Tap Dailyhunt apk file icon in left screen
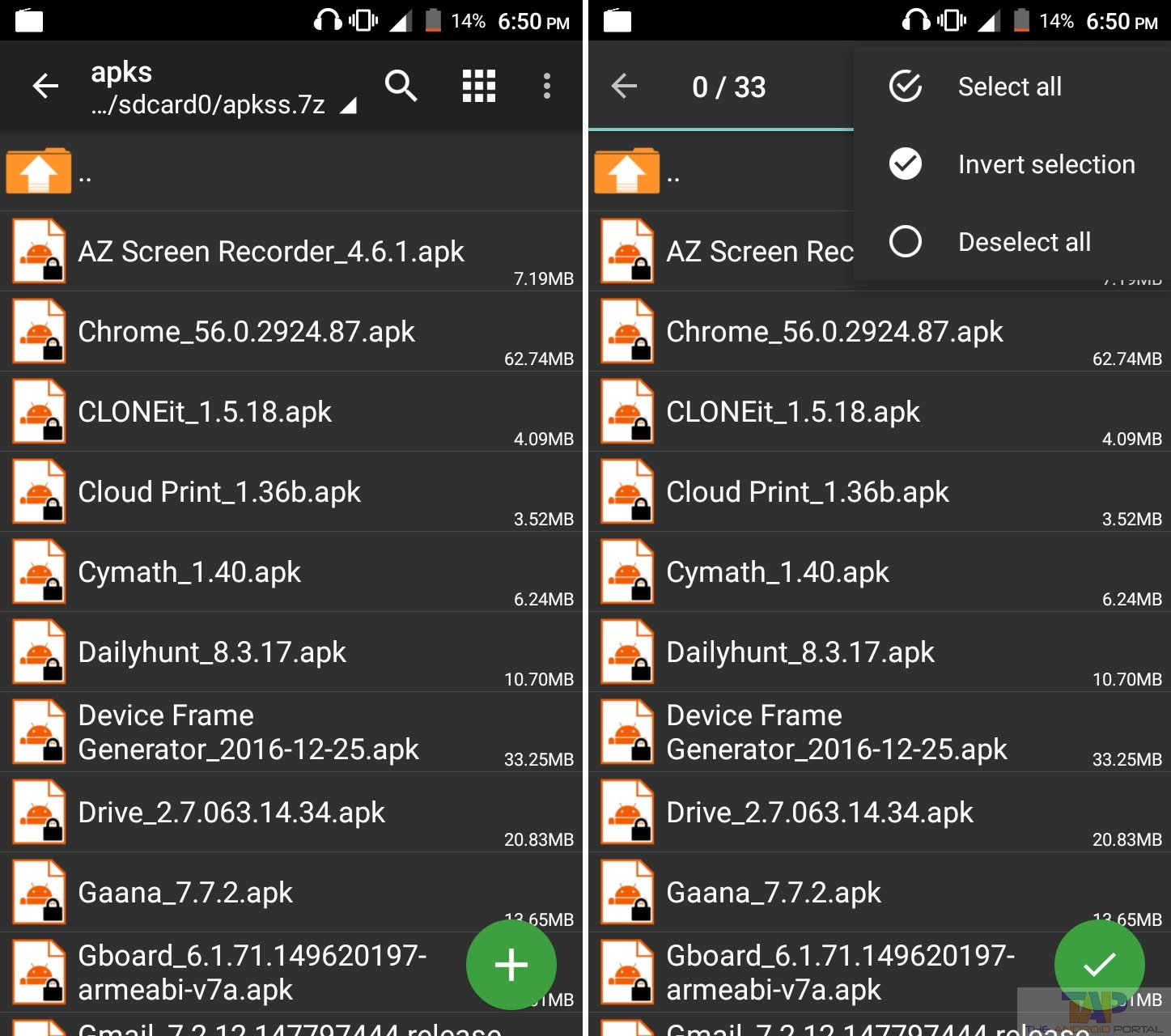 pyautogui.click(x=39, y=652)
